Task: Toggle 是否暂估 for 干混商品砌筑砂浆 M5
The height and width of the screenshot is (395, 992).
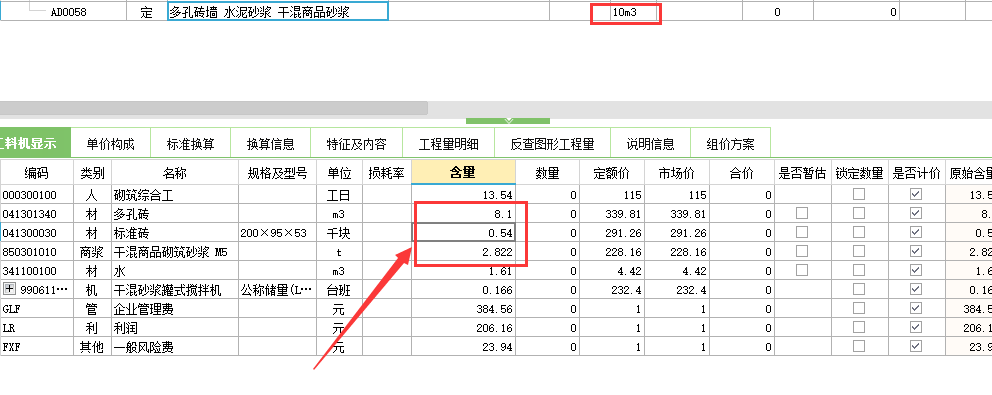Action: (802, 252)
